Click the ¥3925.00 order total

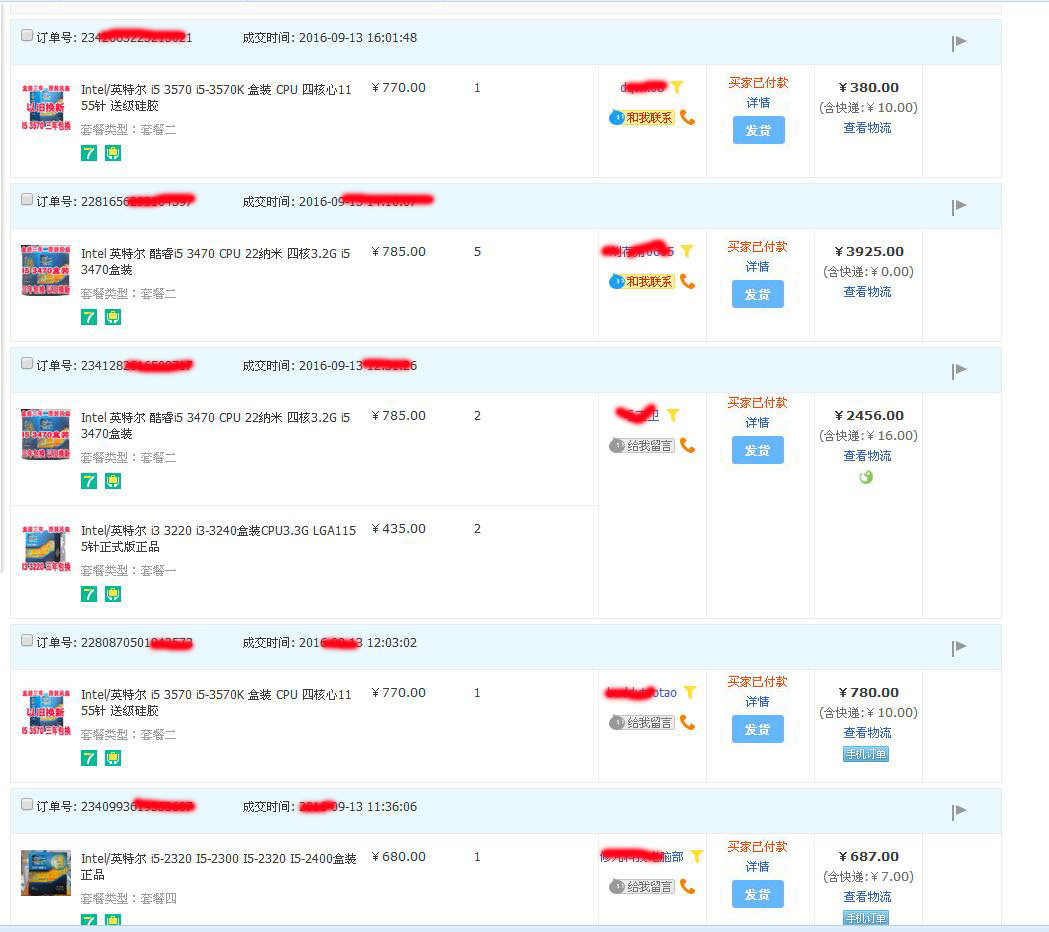point(869,252)
